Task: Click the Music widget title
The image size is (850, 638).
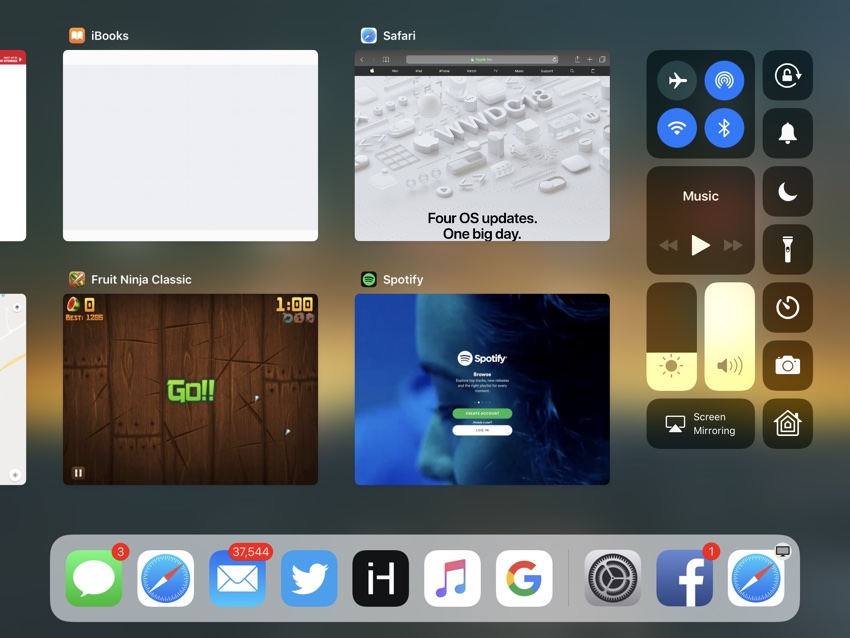Action: [x=700, y=196]
